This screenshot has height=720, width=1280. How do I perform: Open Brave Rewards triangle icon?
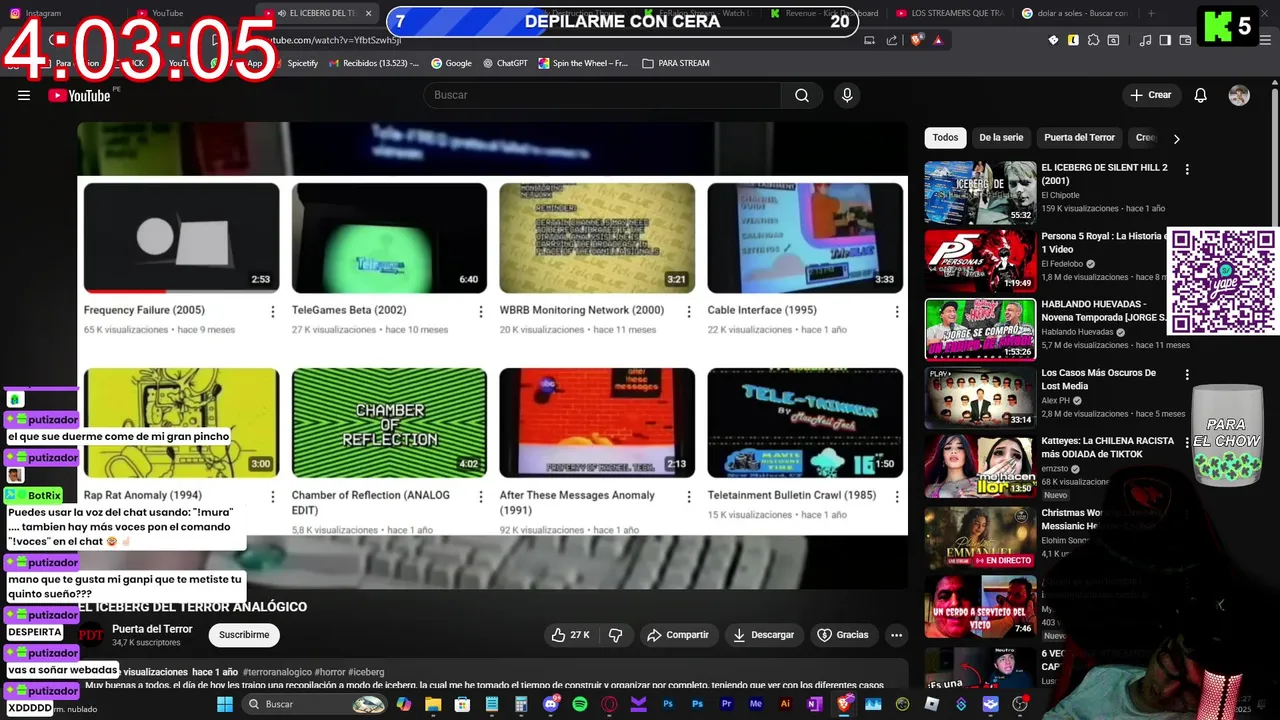coord(938,40)
